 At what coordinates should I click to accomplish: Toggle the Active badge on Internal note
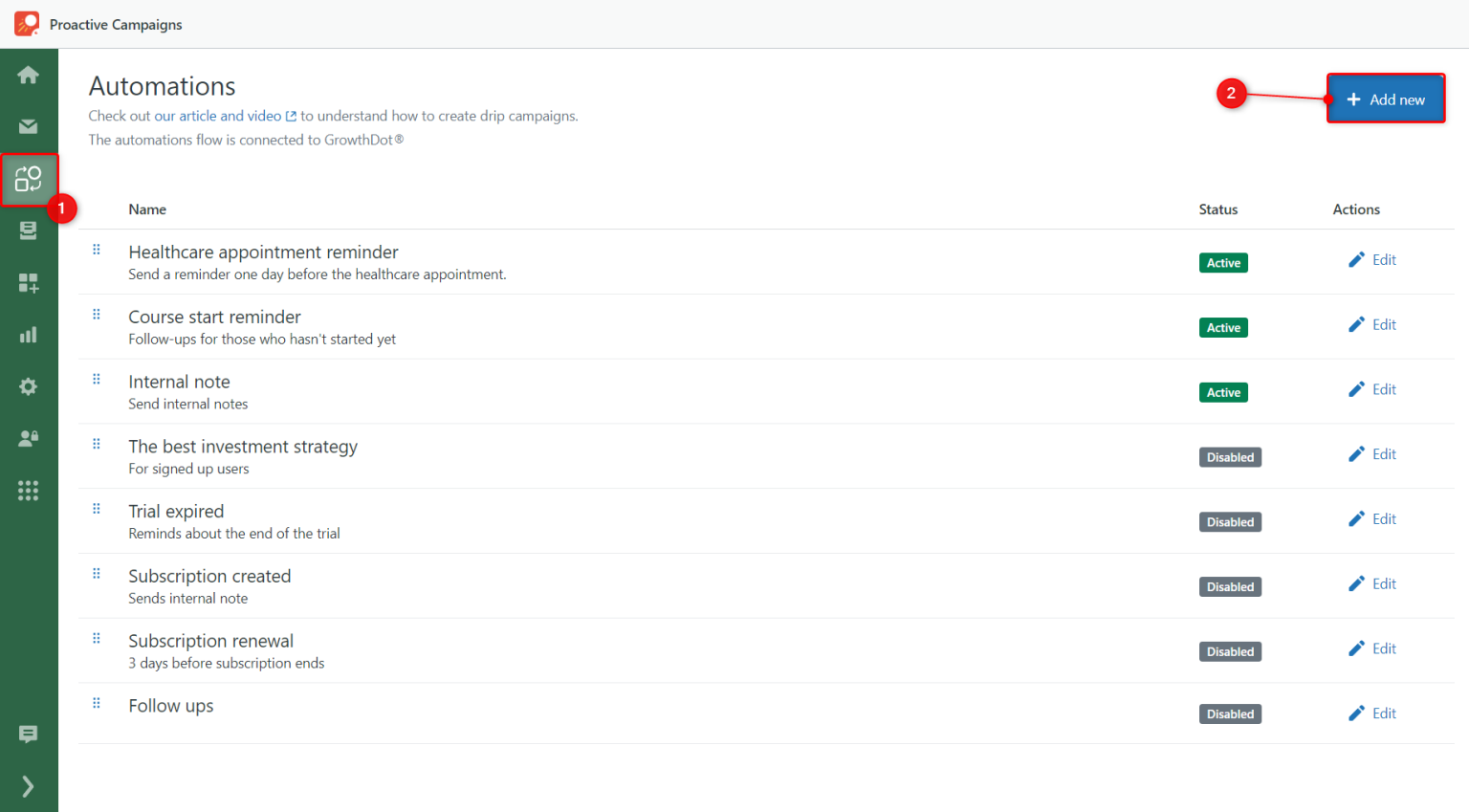point(1223,392)
